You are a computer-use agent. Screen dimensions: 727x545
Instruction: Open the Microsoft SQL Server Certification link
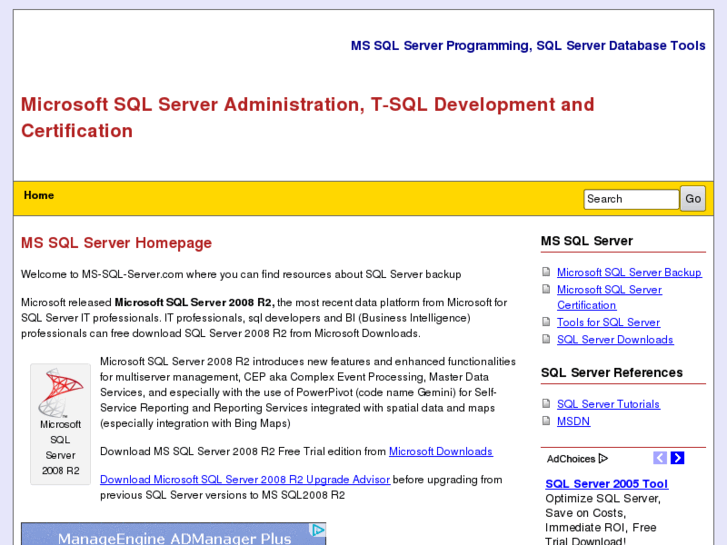click(x=609, y=297)
